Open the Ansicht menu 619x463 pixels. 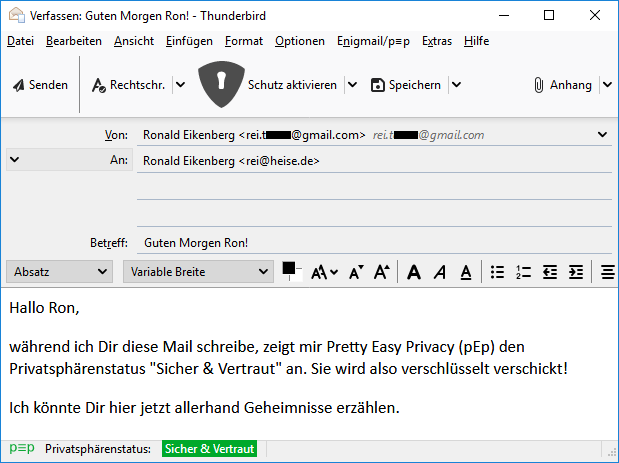pos(134,41)
